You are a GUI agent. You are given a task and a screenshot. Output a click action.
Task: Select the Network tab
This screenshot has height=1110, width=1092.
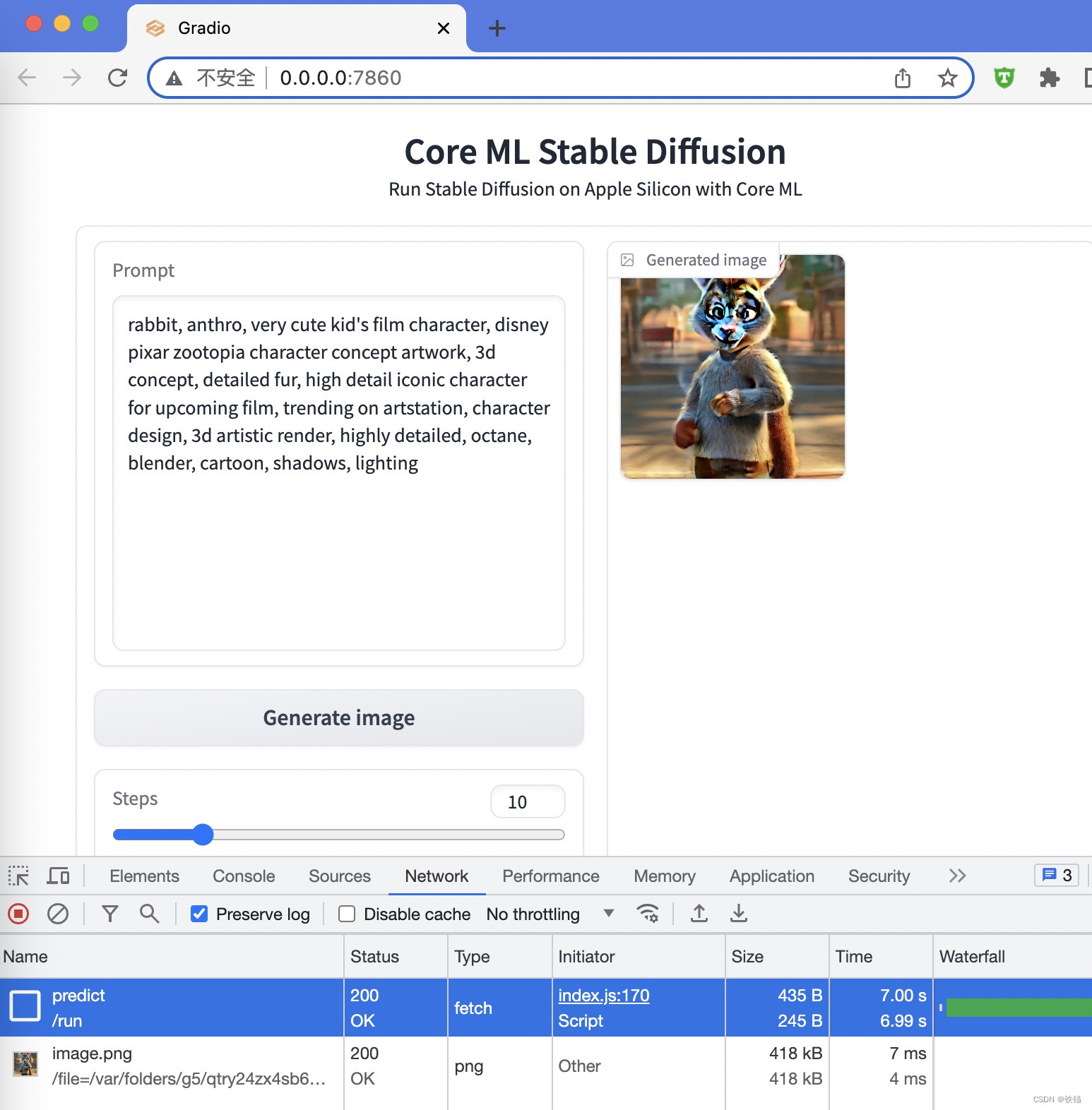[437, 876]
